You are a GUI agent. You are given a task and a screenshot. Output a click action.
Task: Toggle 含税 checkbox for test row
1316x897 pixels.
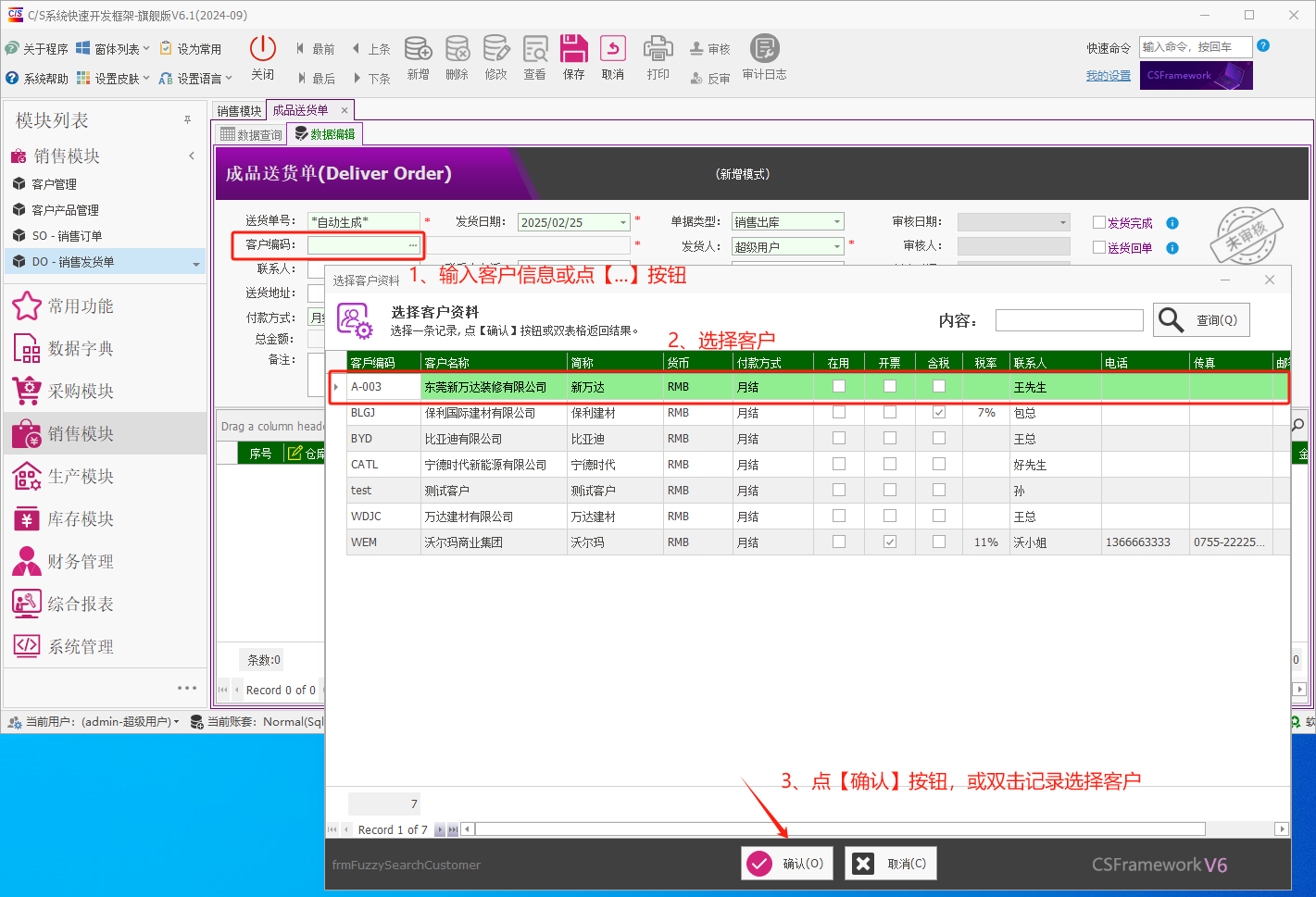(x=939, y=490)
